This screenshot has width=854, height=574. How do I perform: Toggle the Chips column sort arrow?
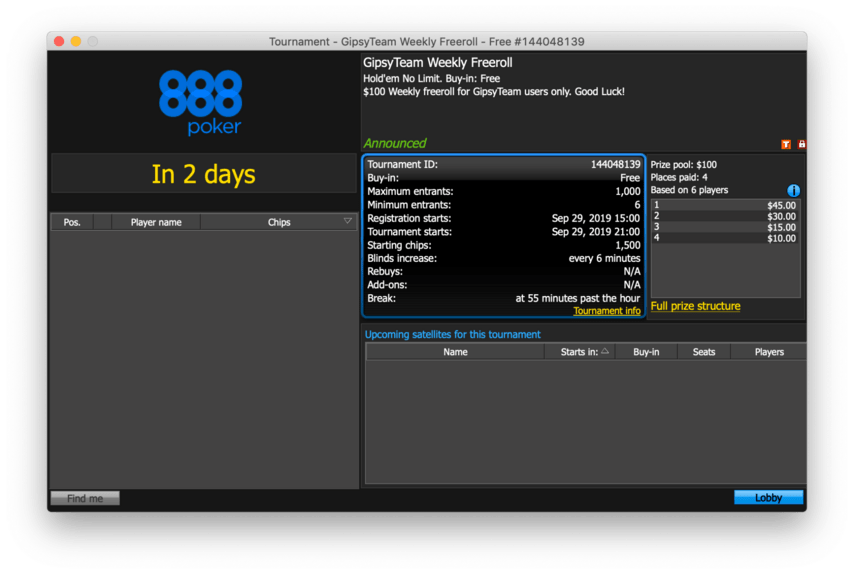coord(348,222)
